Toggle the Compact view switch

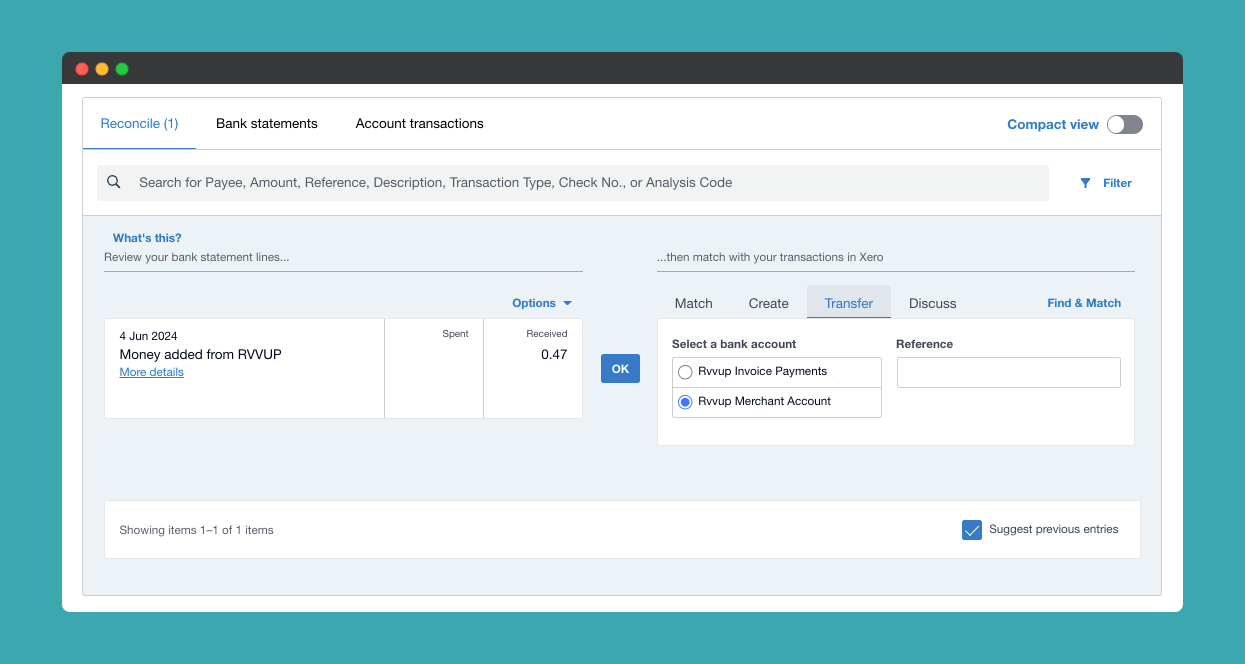click(1124, 125)
